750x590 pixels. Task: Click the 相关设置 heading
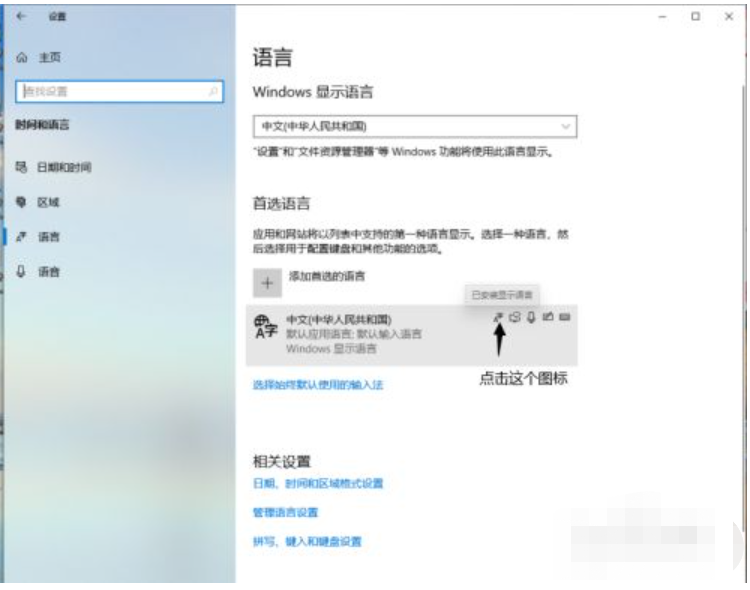(x=282, y=461)
